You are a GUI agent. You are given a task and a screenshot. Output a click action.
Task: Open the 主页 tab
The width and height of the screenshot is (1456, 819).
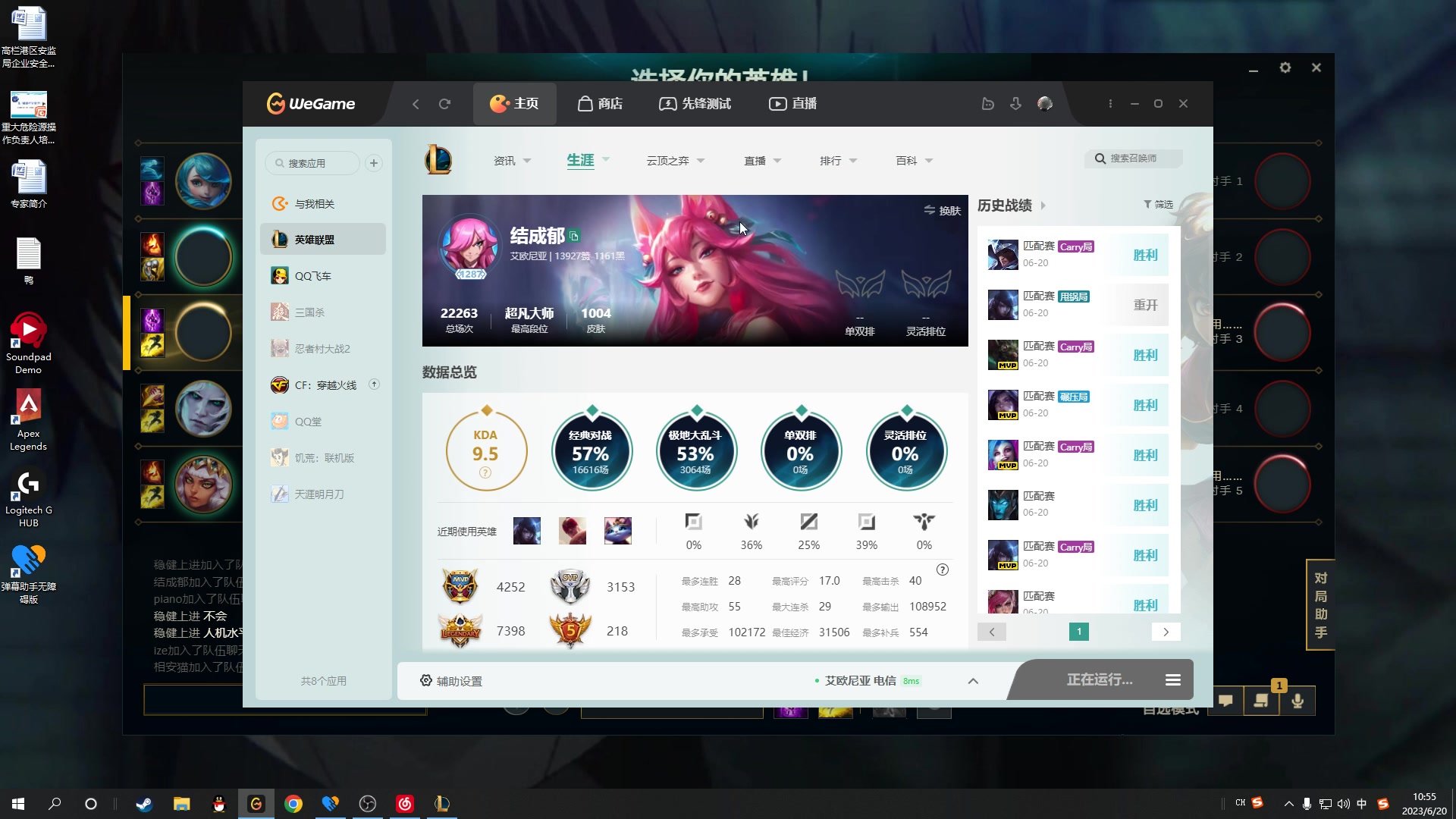(x=514, y=104)
